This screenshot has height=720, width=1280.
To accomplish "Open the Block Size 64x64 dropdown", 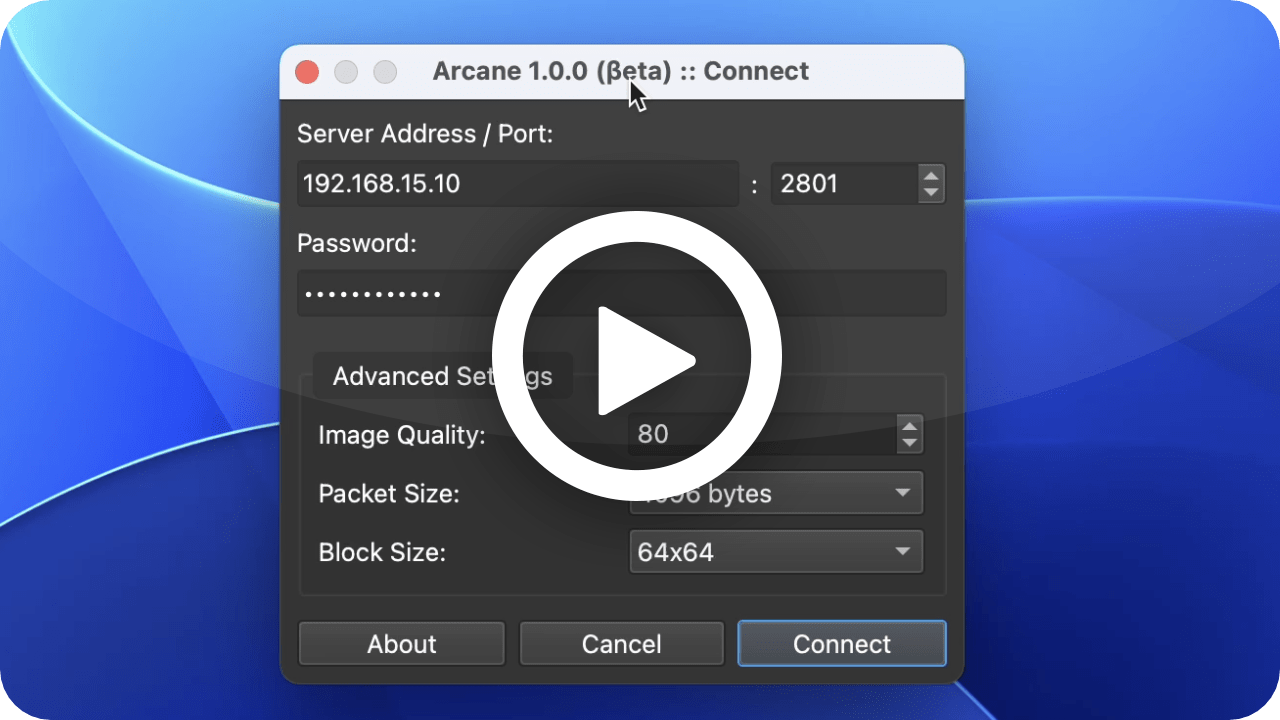I will point(776,552).
